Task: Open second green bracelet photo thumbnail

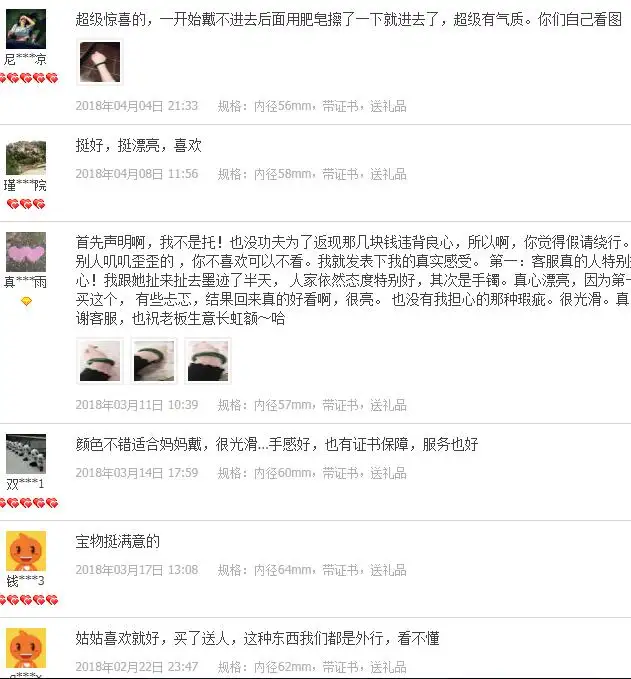Action: (154, 361)
